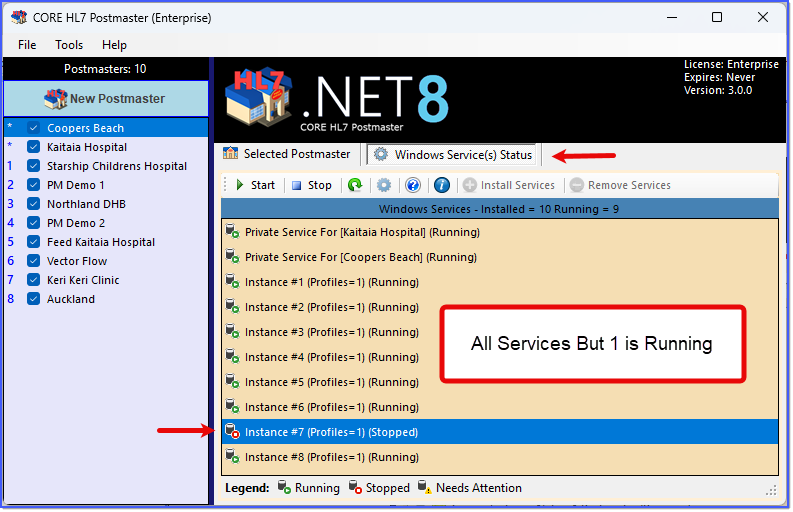Click the Instance #3 service status icon
Screen dimensions: 793x512
tap(233, 331)
